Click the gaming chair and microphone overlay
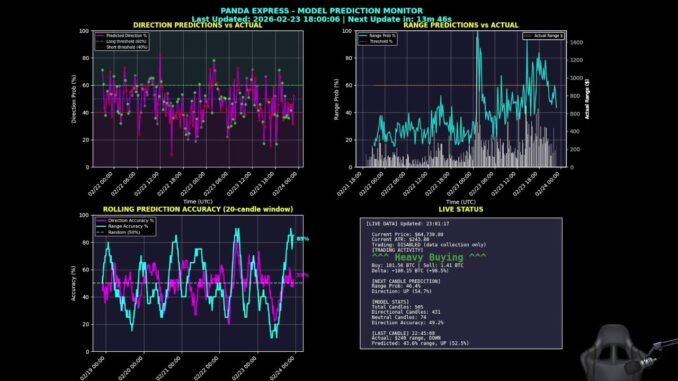 (x=628, y=353)
